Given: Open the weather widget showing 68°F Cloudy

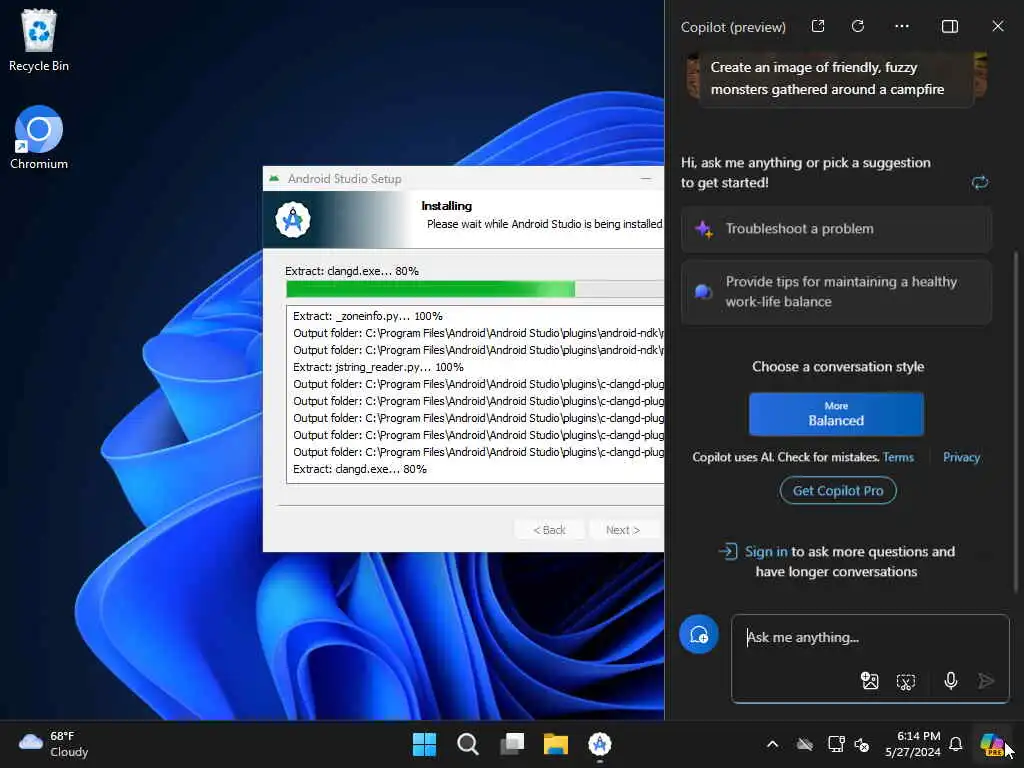Looking at the screenshot, I should point(53,744).
